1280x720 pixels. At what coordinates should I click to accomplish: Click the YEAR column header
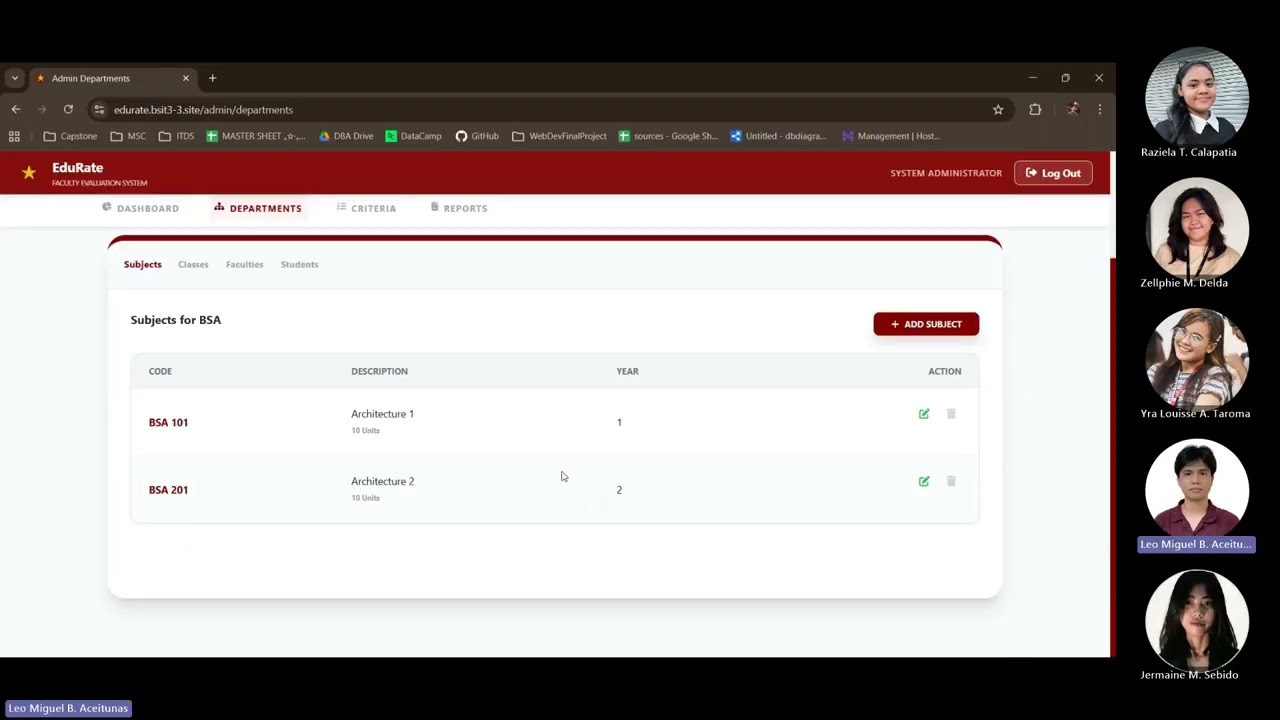pyautogui.click(x=627, y=371)
